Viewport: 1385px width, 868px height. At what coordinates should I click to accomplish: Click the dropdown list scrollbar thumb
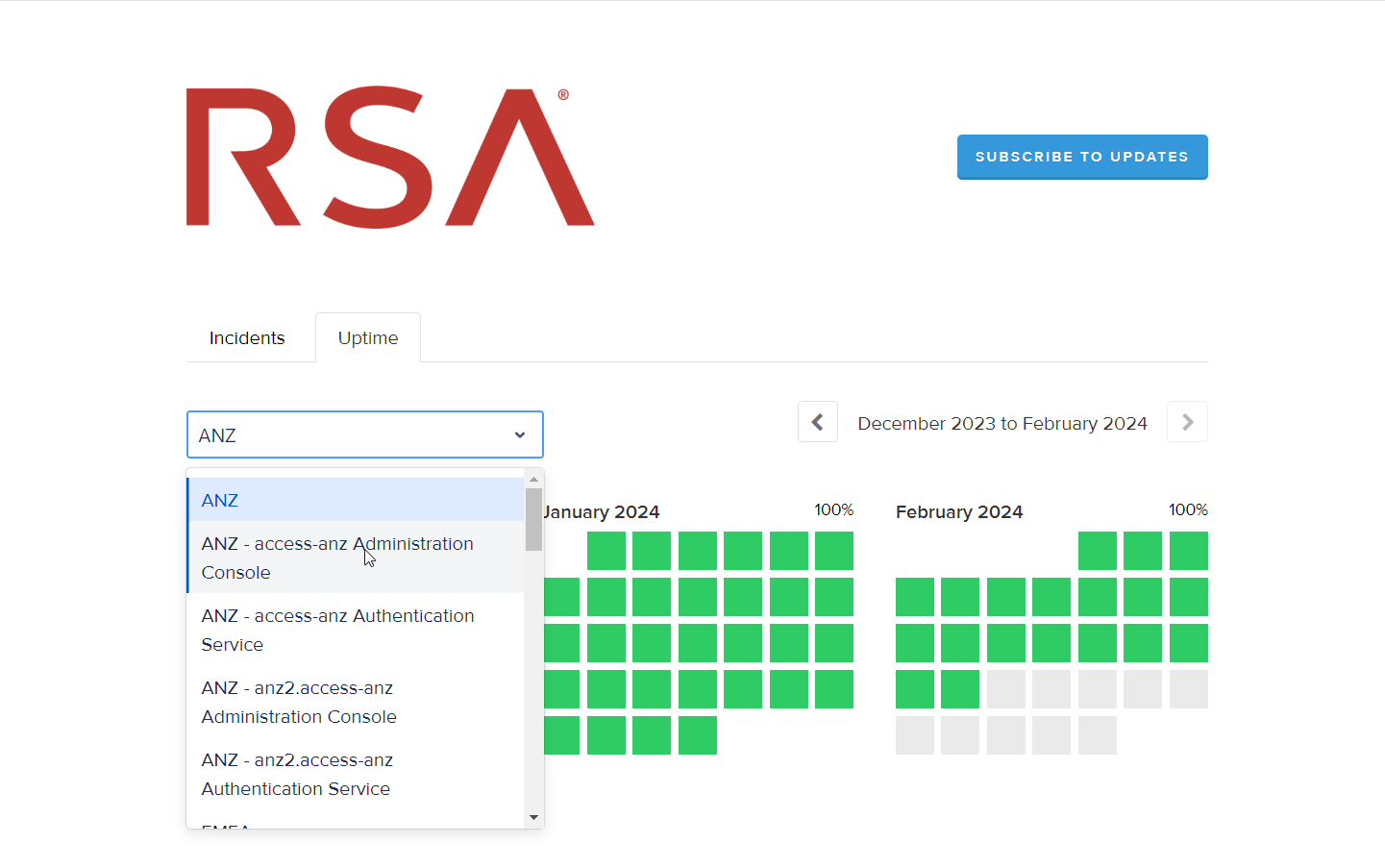click(533, 519)
